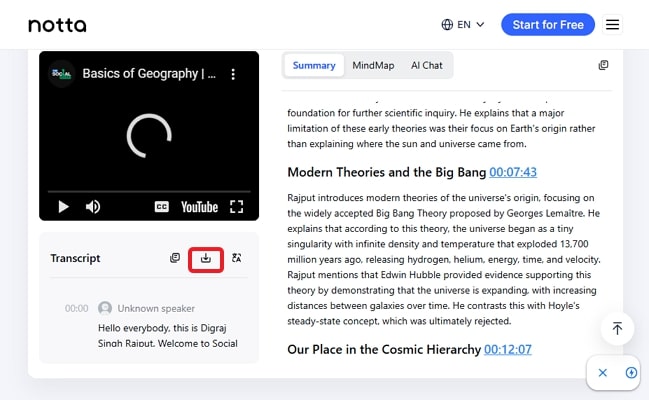Translate the transcript via the translate icon

[x=237, y=258]
